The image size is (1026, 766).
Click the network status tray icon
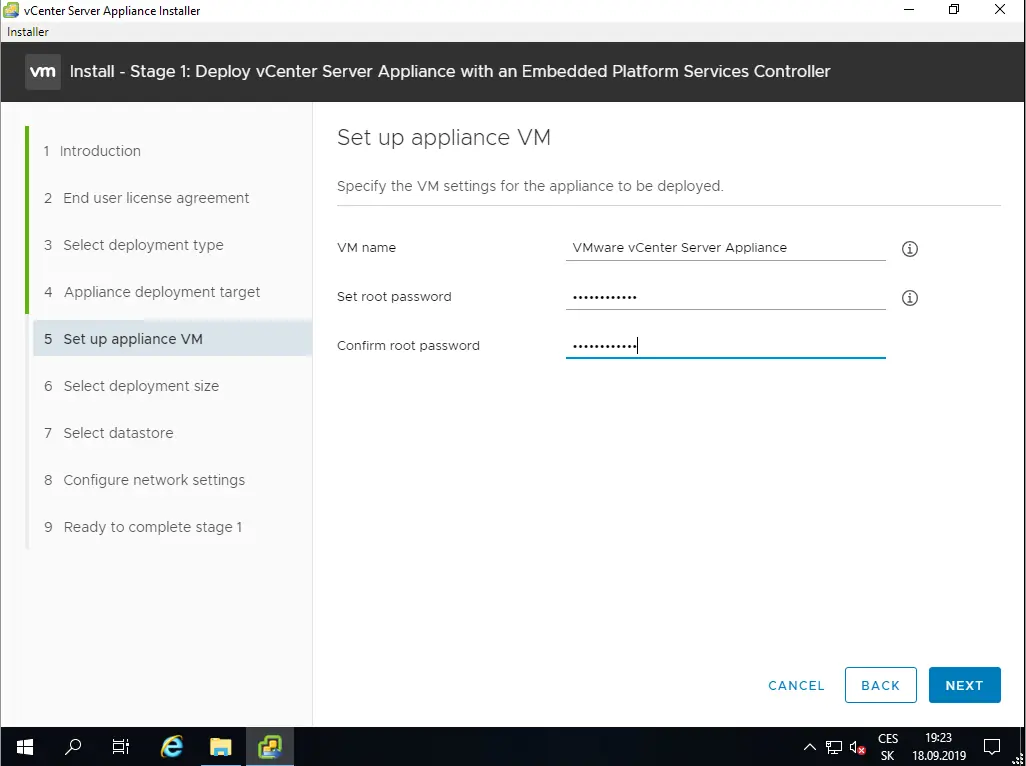pos(834,747)
